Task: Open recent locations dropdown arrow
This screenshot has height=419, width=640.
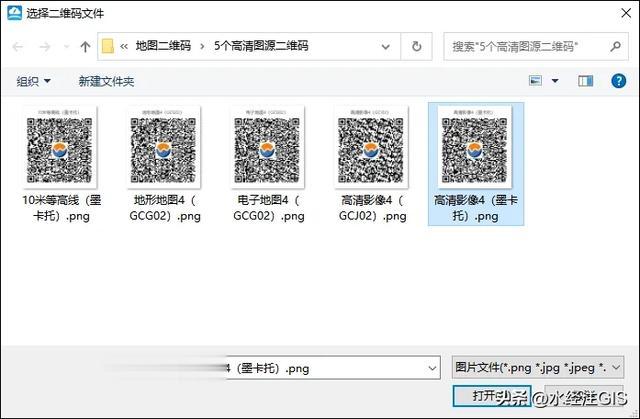Action: click(x=67, y=47)
